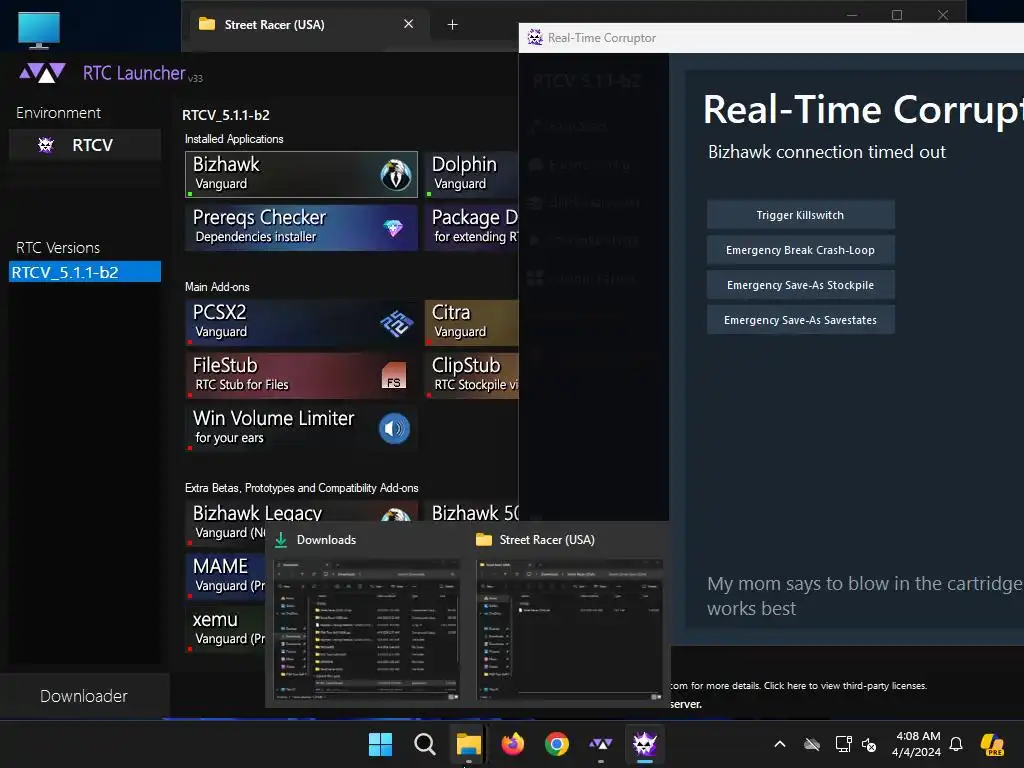Select the Street Racer (USA) window preview thumbnail

pyautogui.click(x=569, y=630)
